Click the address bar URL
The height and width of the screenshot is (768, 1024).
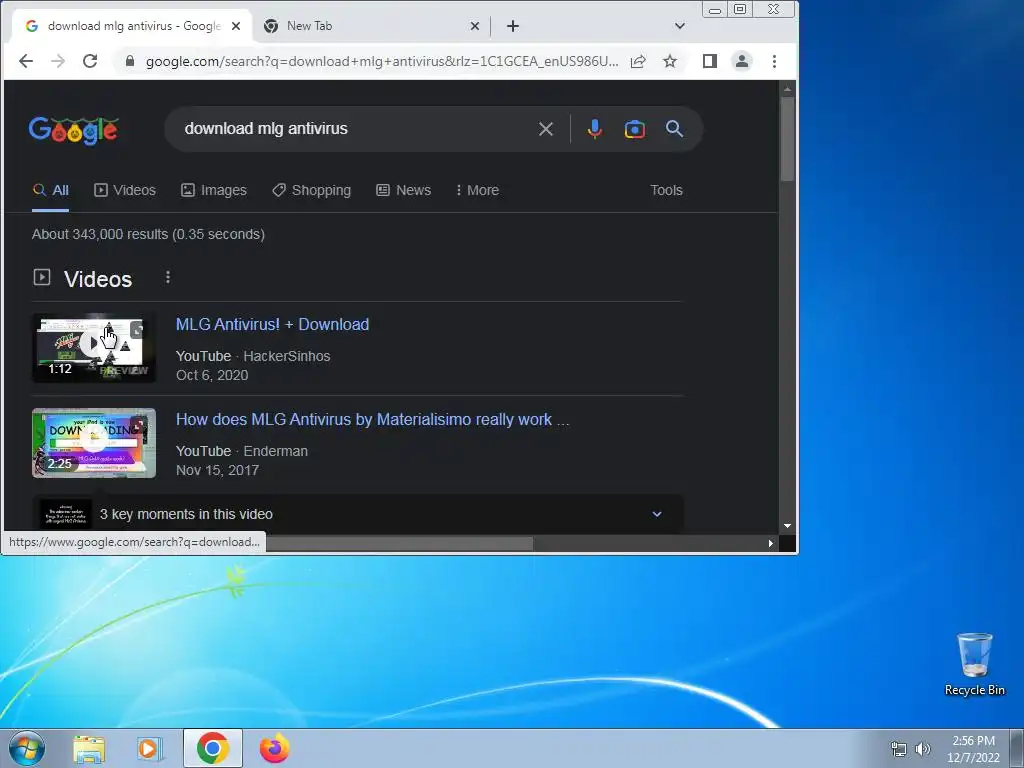(x=382, y=61)
